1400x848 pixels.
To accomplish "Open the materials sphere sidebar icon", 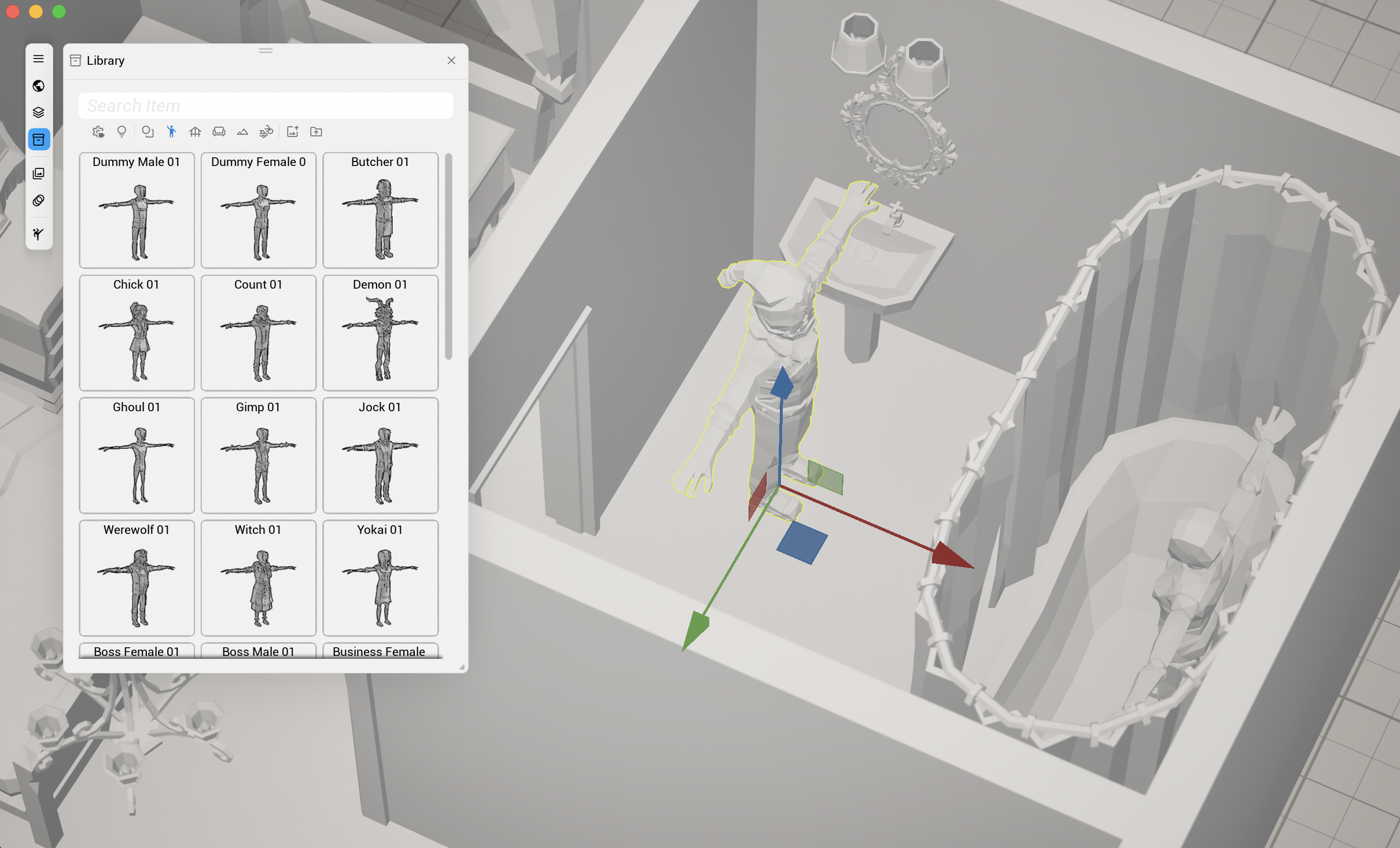I will pos(39,200).
